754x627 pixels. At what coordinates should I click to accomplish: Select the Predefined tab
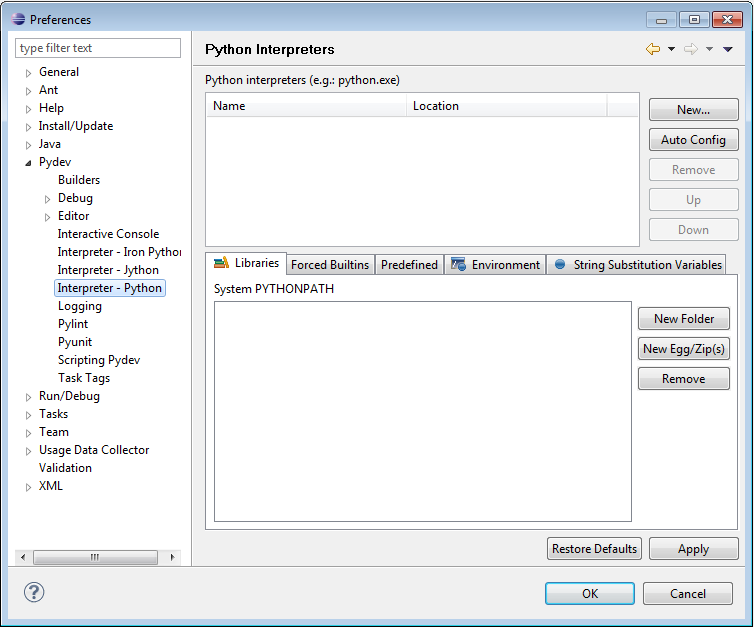409,265
